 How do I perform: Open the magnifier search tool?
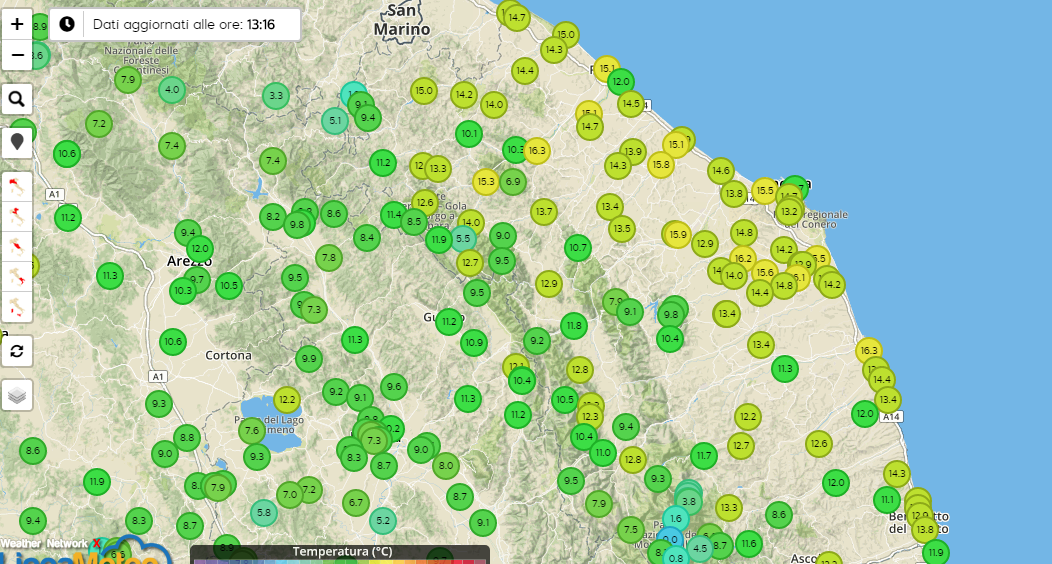click(17, 99)
